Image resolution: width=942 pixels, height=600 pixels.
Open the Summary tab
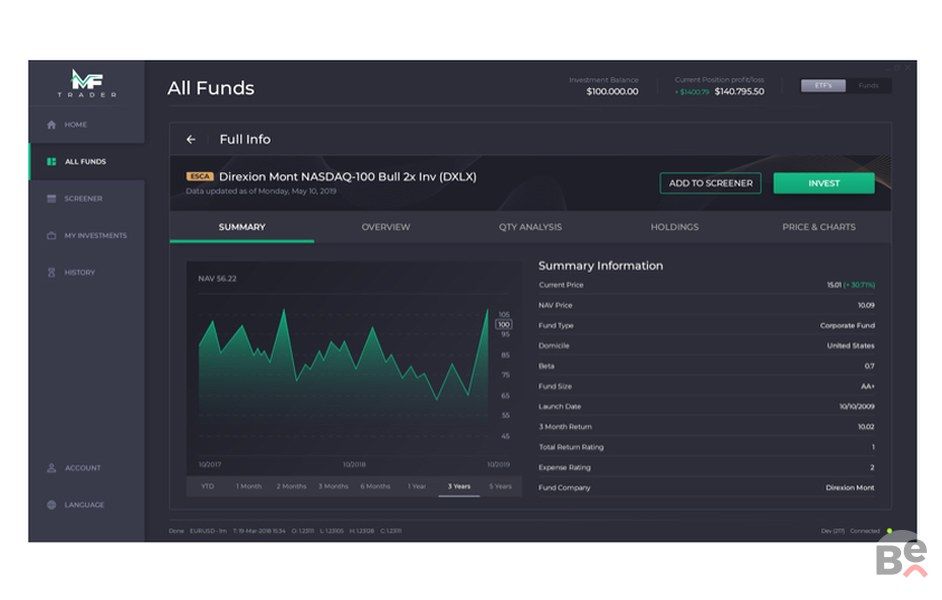(242, 227)
